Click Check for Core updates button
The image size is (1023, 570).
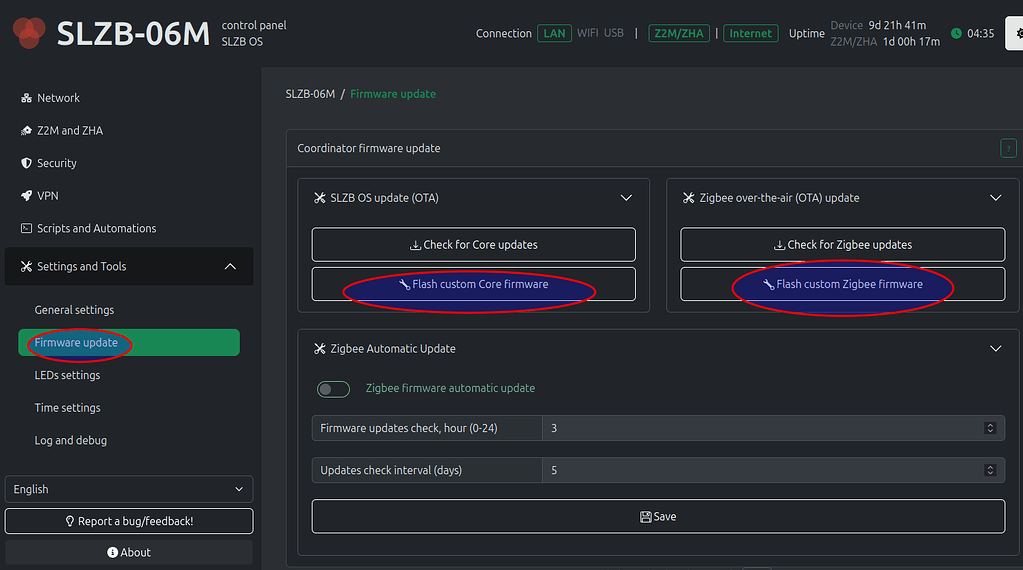pyautogui.click(x=474, y=245)
